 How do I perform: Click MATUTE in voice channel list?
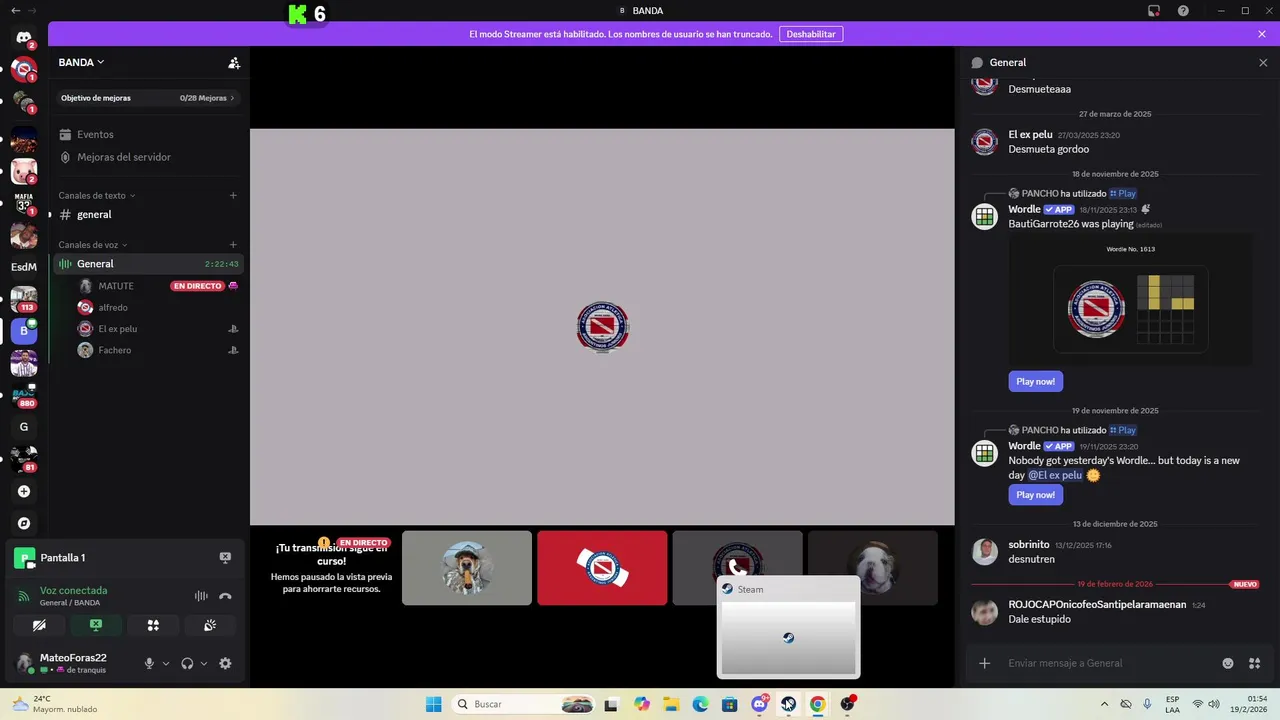[x=116, y=286]
